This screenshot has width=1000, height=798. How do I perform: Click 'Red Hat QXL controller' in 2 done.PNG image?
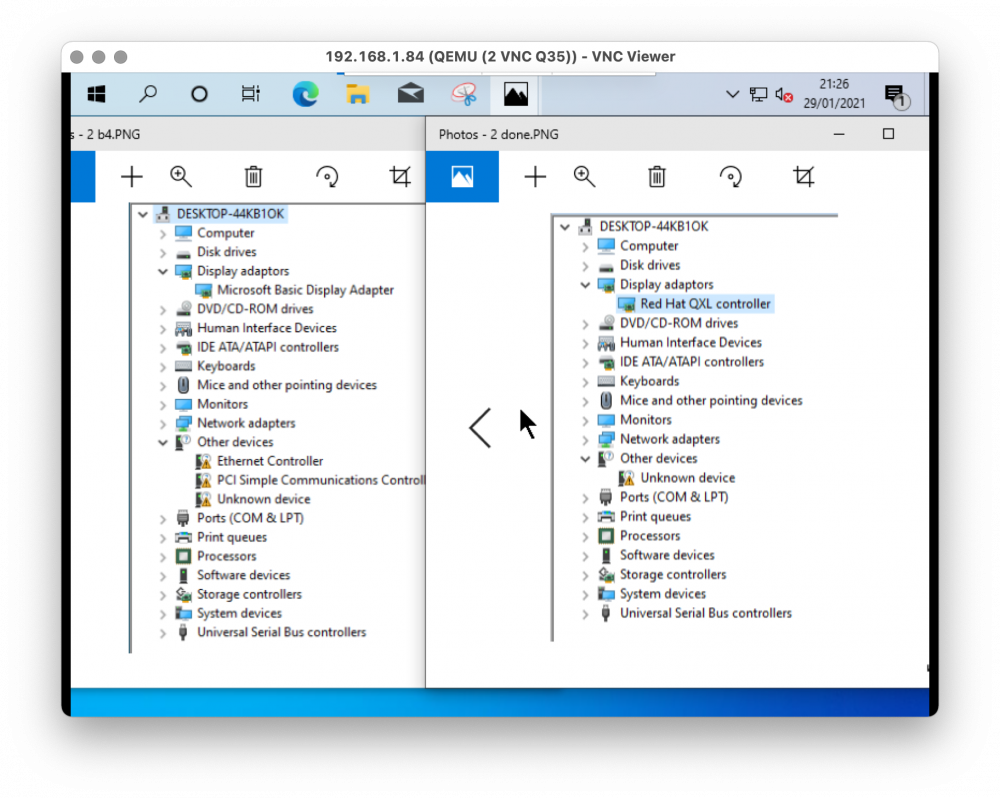pyautogui.click(x=705, y=304)
